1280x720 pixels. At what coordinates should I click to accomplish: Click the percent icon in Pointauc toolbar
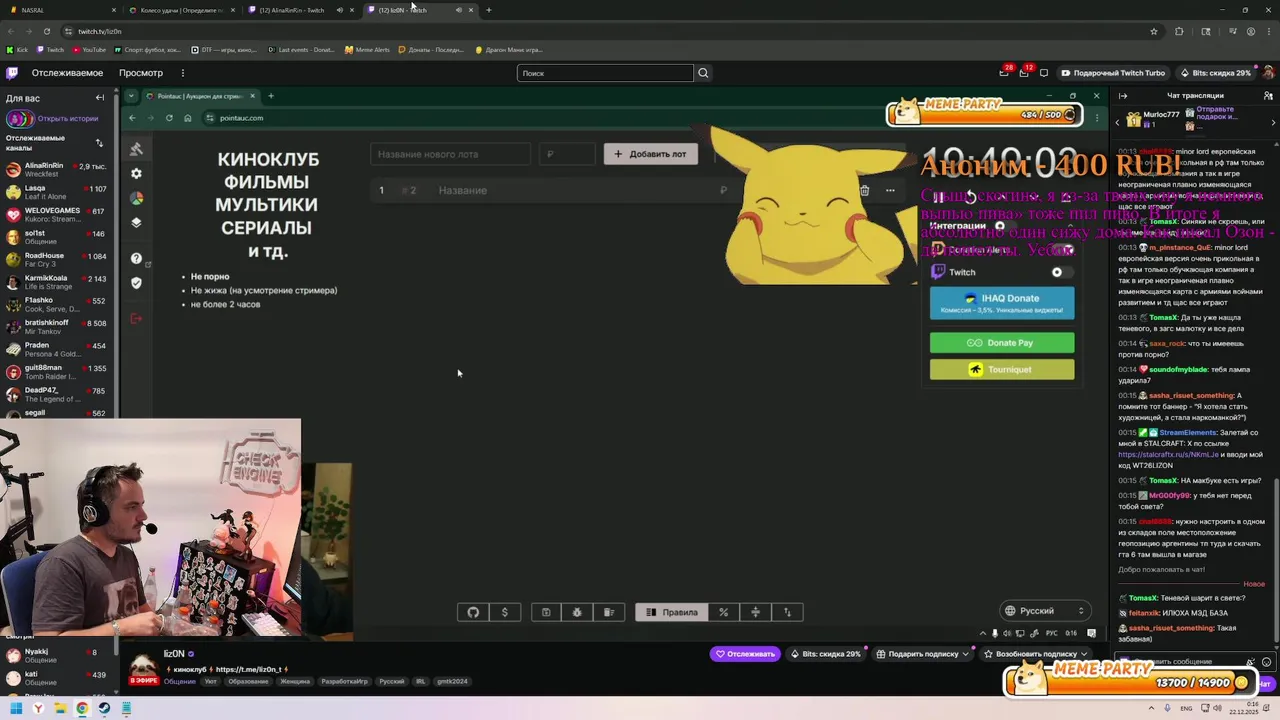[x=723, y=612]
